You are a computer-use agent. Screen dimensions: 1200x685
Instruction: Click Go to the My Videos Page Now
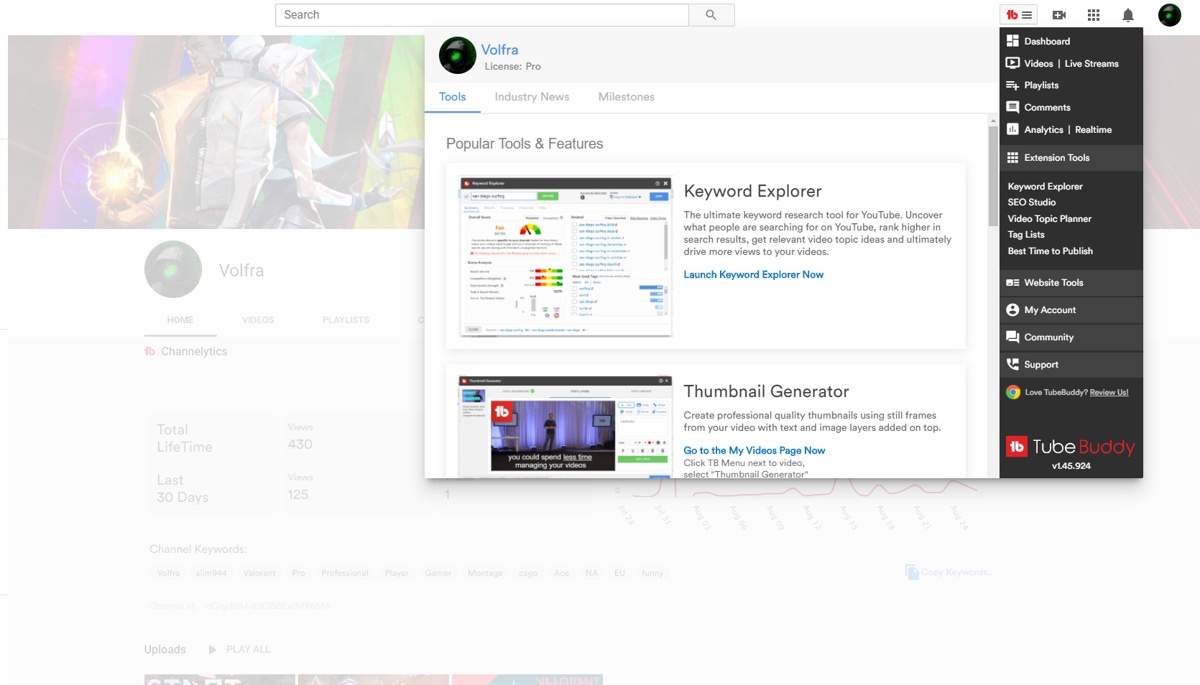point(754,451)
